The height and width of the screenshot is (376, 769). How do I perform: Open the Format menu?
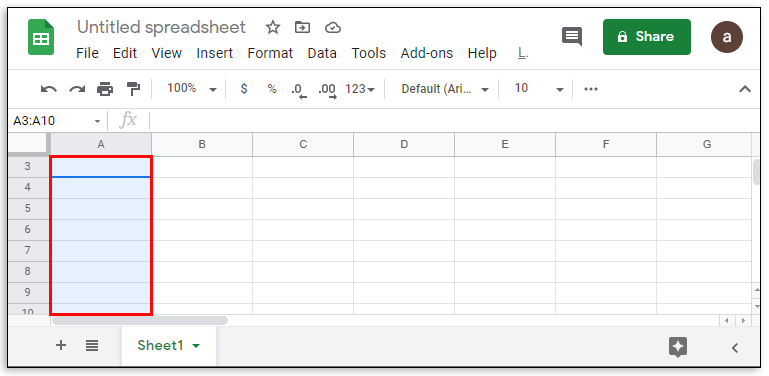[x=270, y=53]
